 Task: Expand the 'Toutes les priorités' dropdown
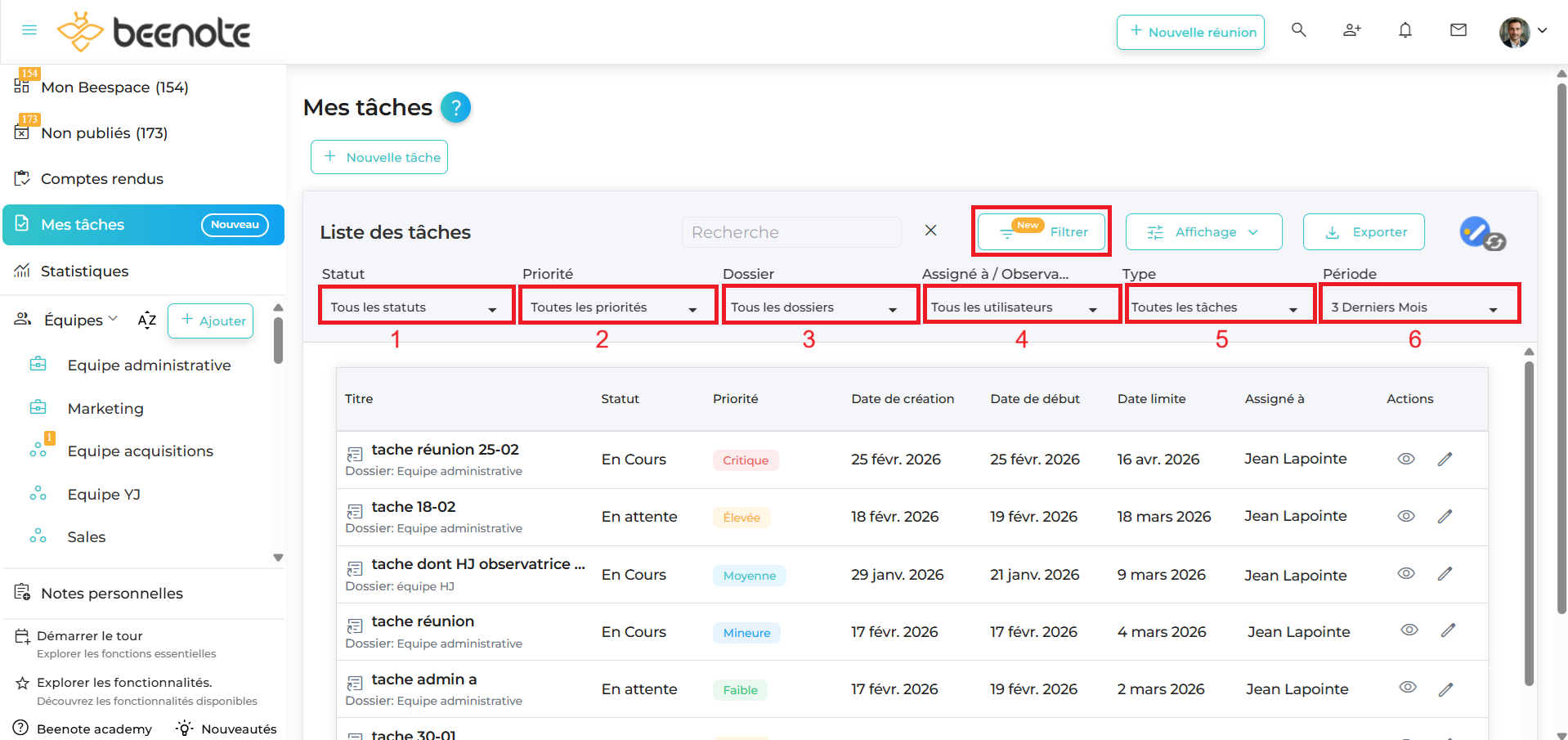(x=616, y=307)
